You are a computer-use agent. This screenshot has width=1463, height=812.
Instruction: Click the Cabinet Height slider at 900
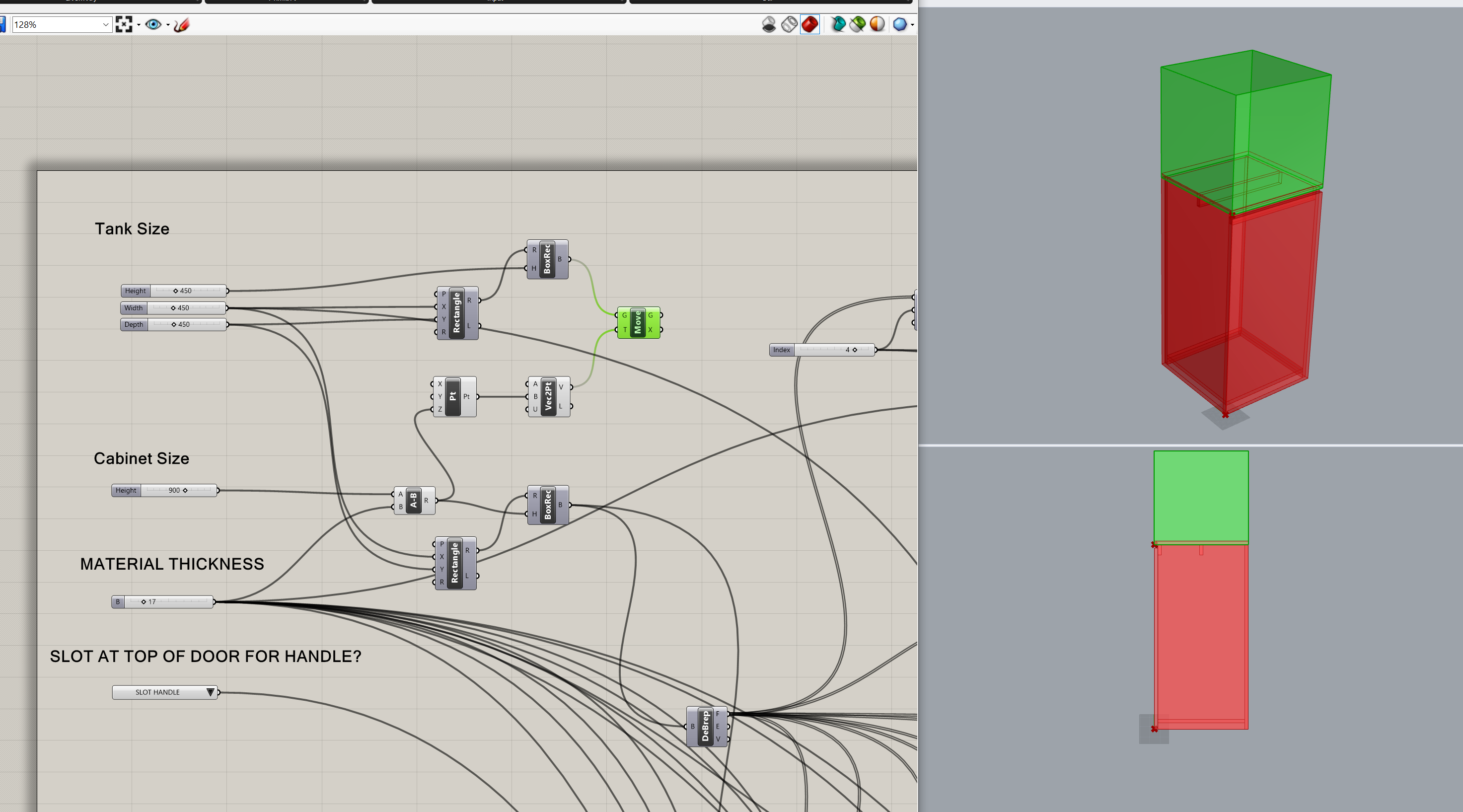[x=164, y=490]
